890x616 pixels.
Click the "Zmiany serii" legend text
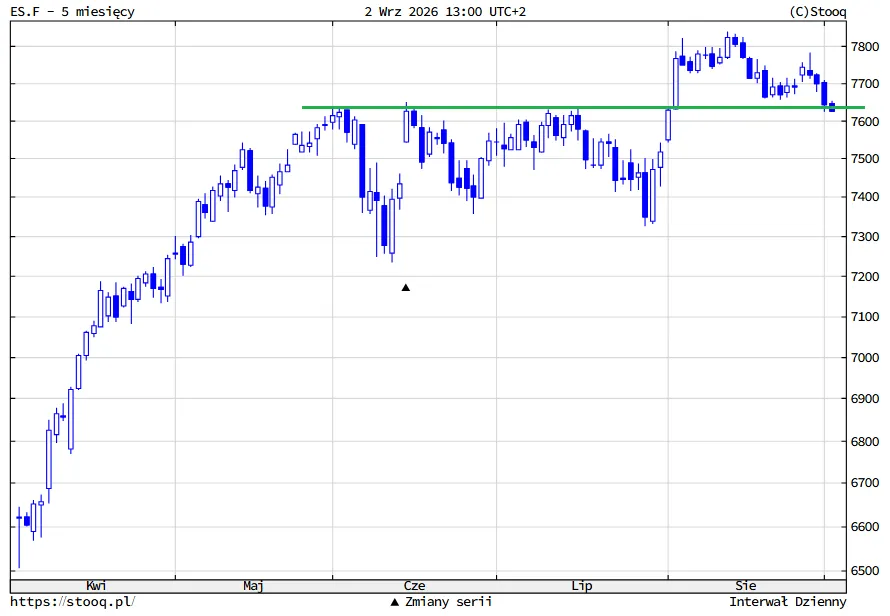(448, 602)
